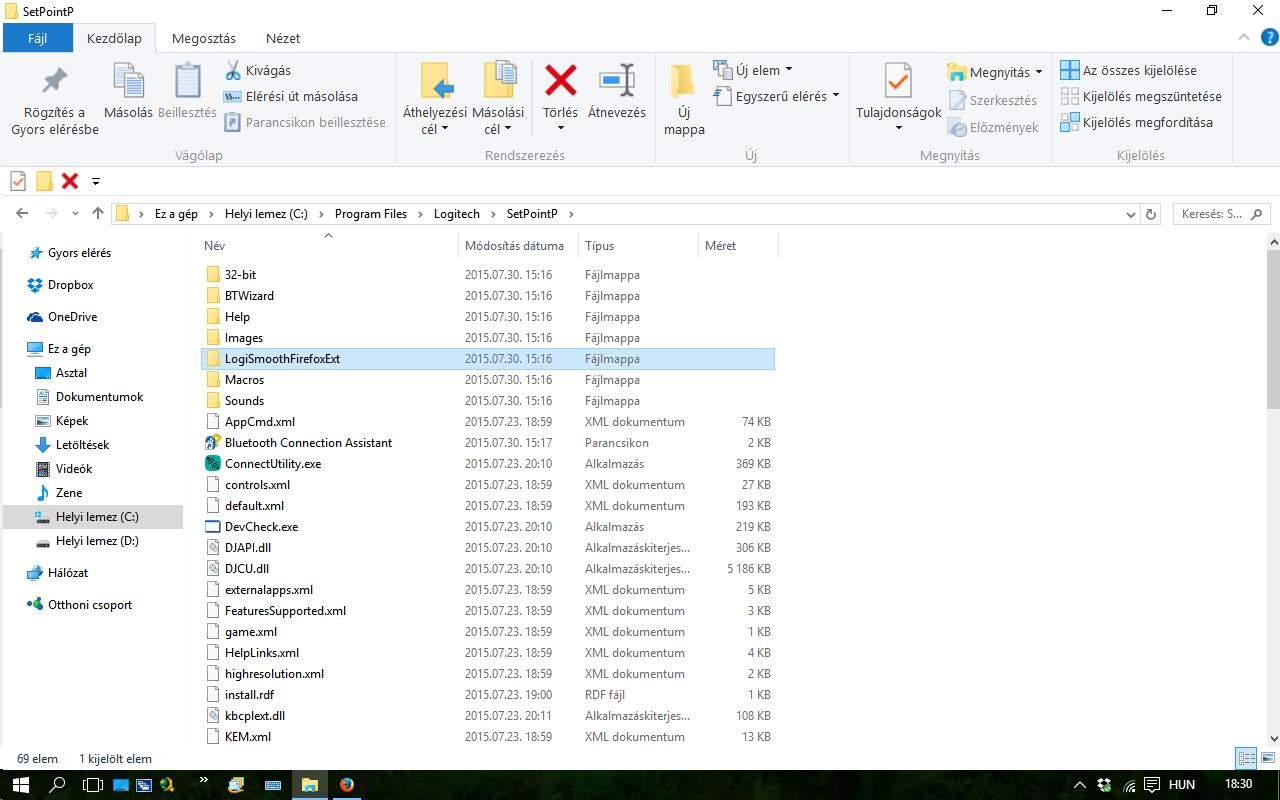Collapse the ribbon with the chevron
Image resolution: width=1280 pixels, height=800 pixels.
point(1244,37)
